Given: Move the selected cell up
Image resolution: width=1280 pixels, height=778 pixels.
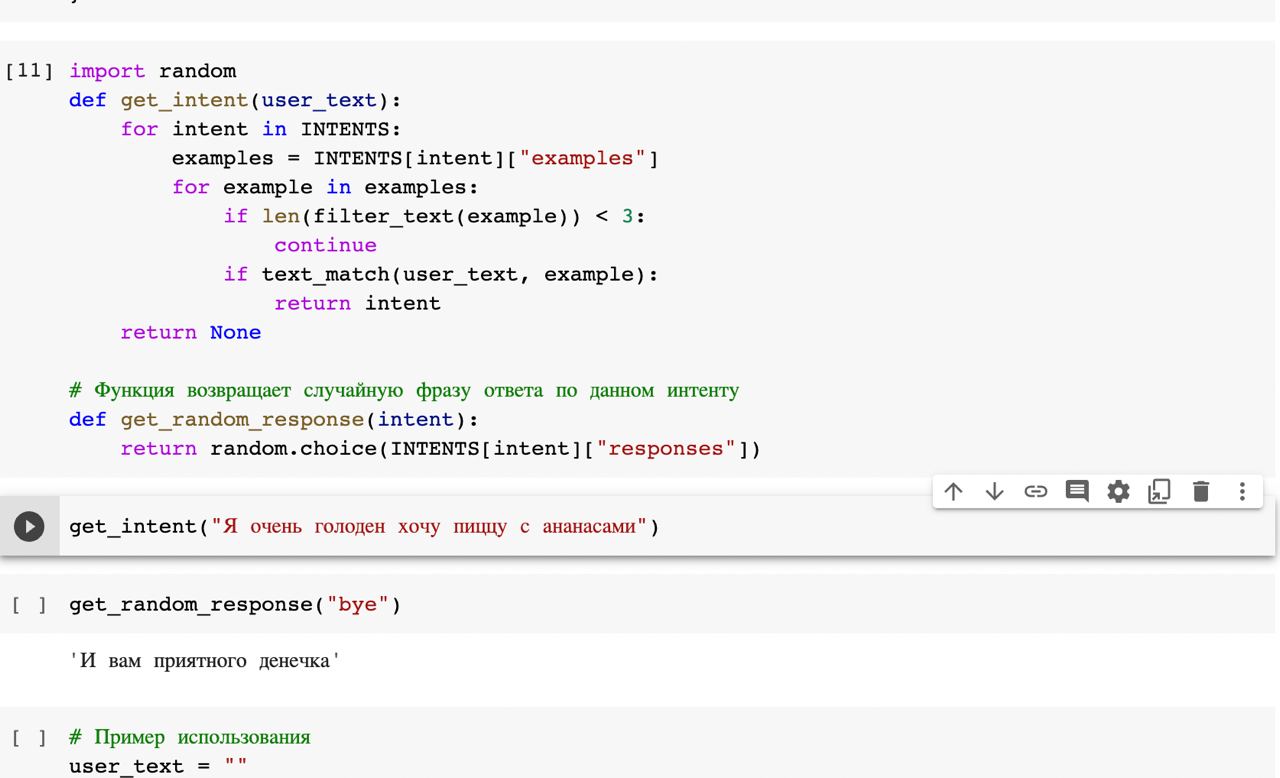Looking at the screenshot, I should 954,491.
